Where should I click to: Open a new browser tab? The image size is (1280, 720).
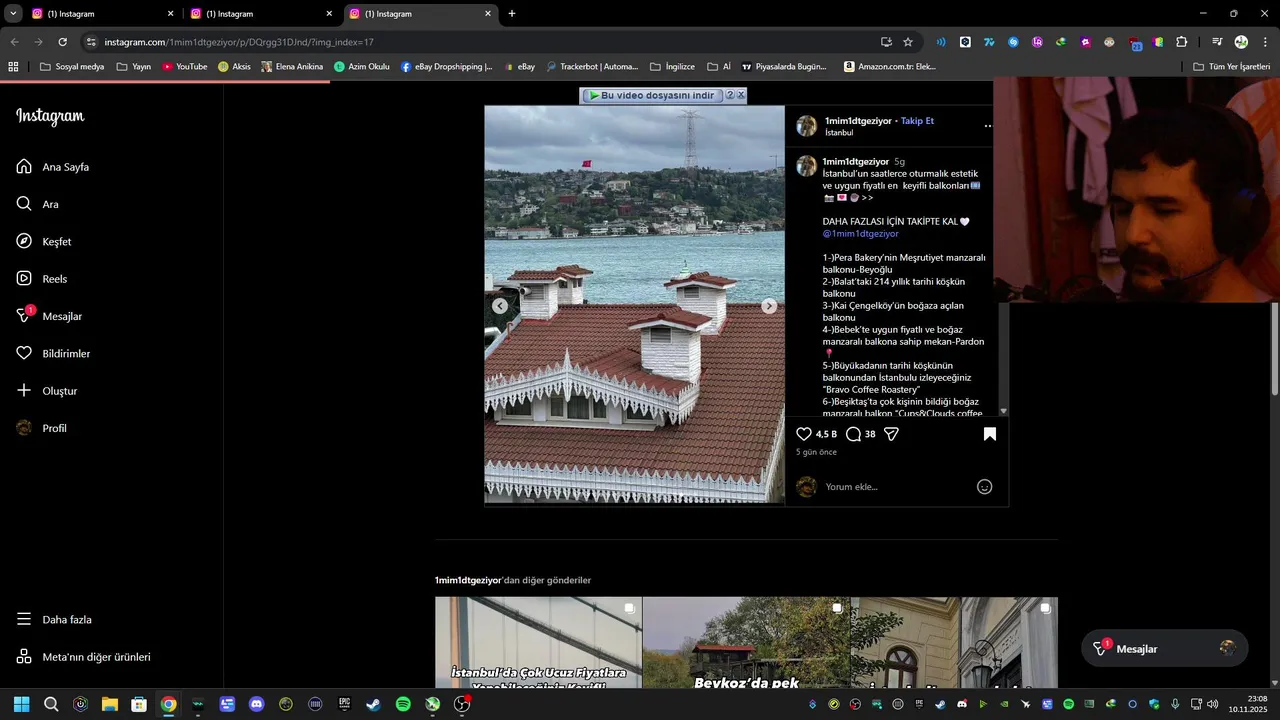(512, 14)
